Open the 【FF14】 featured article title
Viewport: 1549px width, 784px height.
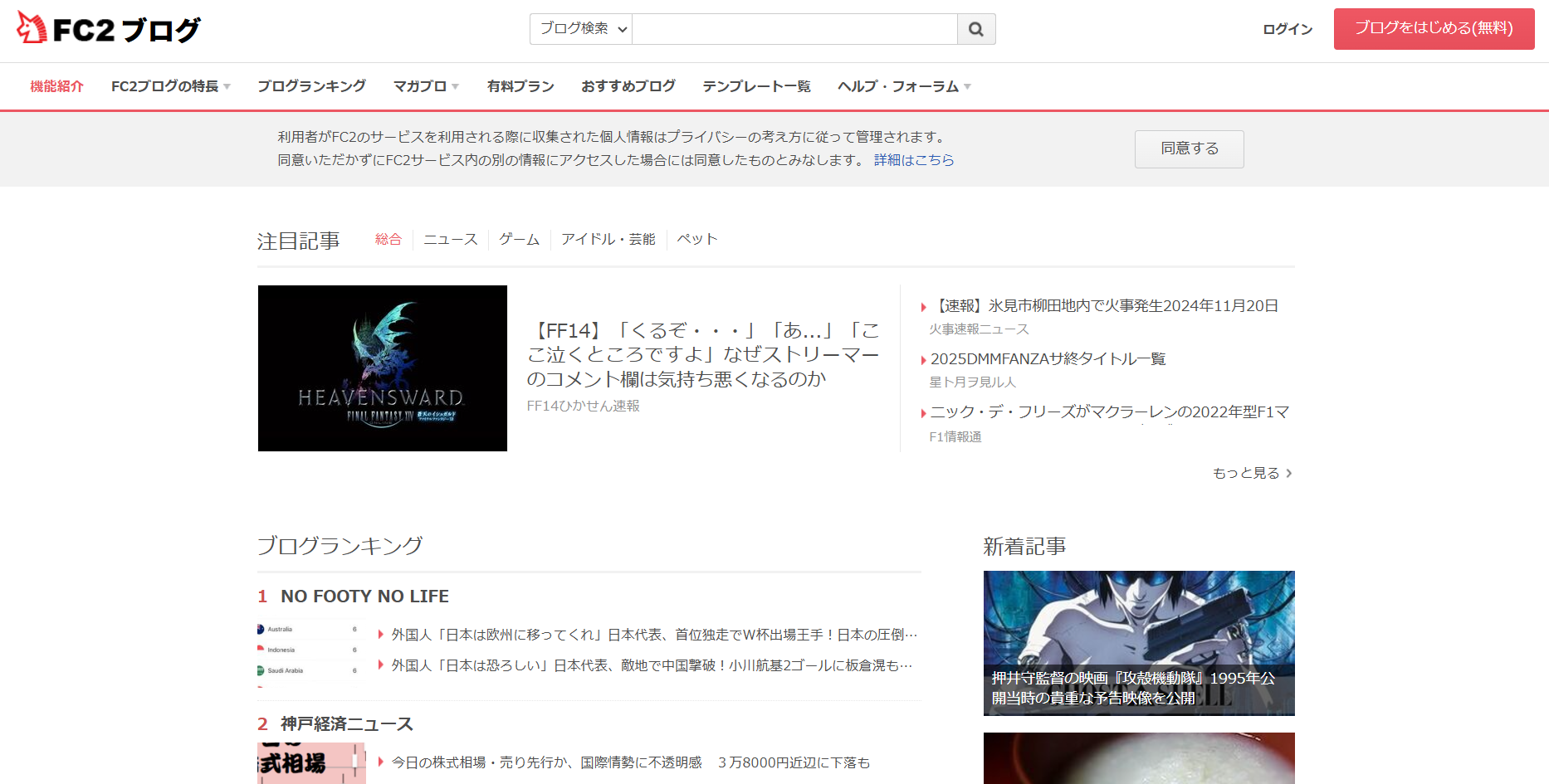[x=703, y=354]
